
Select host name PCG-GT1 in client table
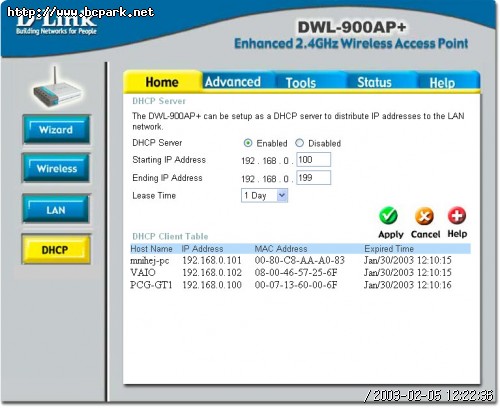[x=151, y=285]
